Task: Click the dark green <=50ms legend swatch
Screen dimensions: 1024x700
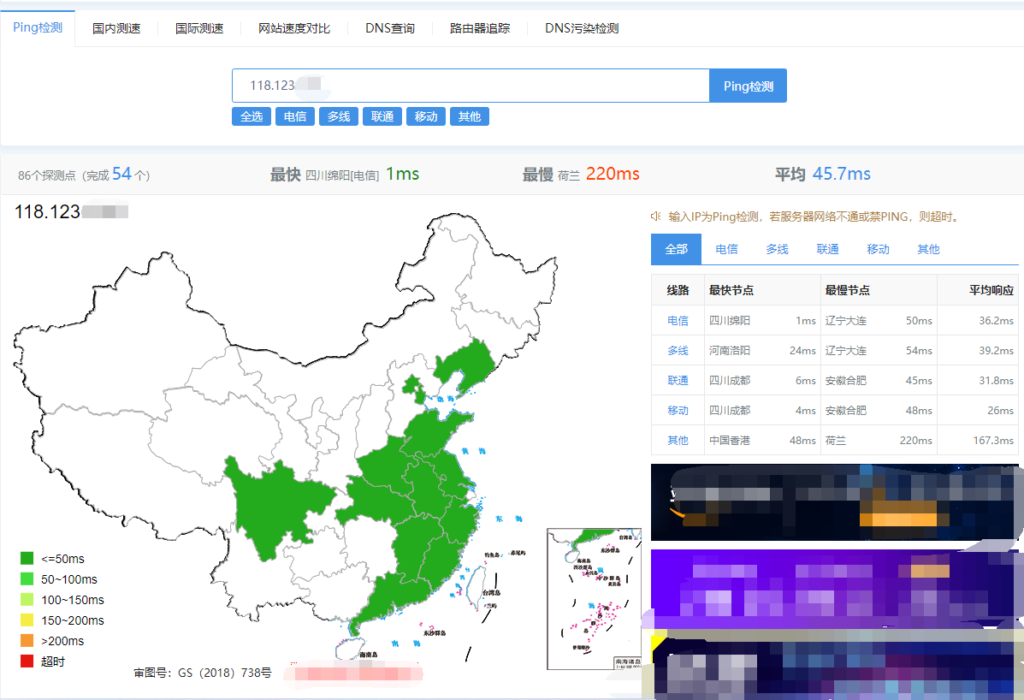Action: point(27,558)
